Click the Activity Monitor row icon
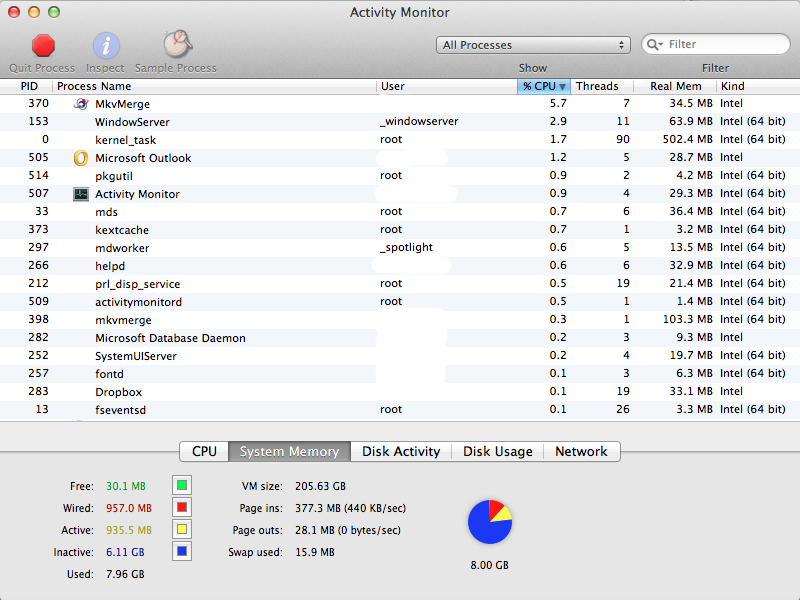Image resolution: width=800 pixels, height=600 pixels. tap(81, 194)
